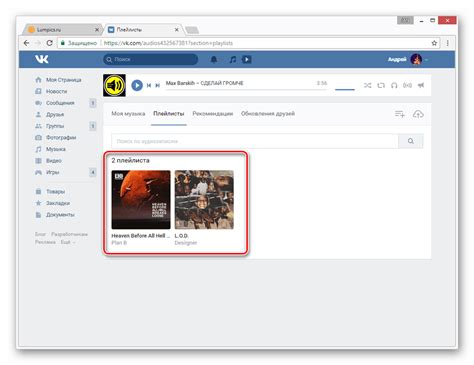Expand the Ещё footer menu
The width and height of the screenshot is (474, 365).
pyautogui.click(x=67, y=242)
